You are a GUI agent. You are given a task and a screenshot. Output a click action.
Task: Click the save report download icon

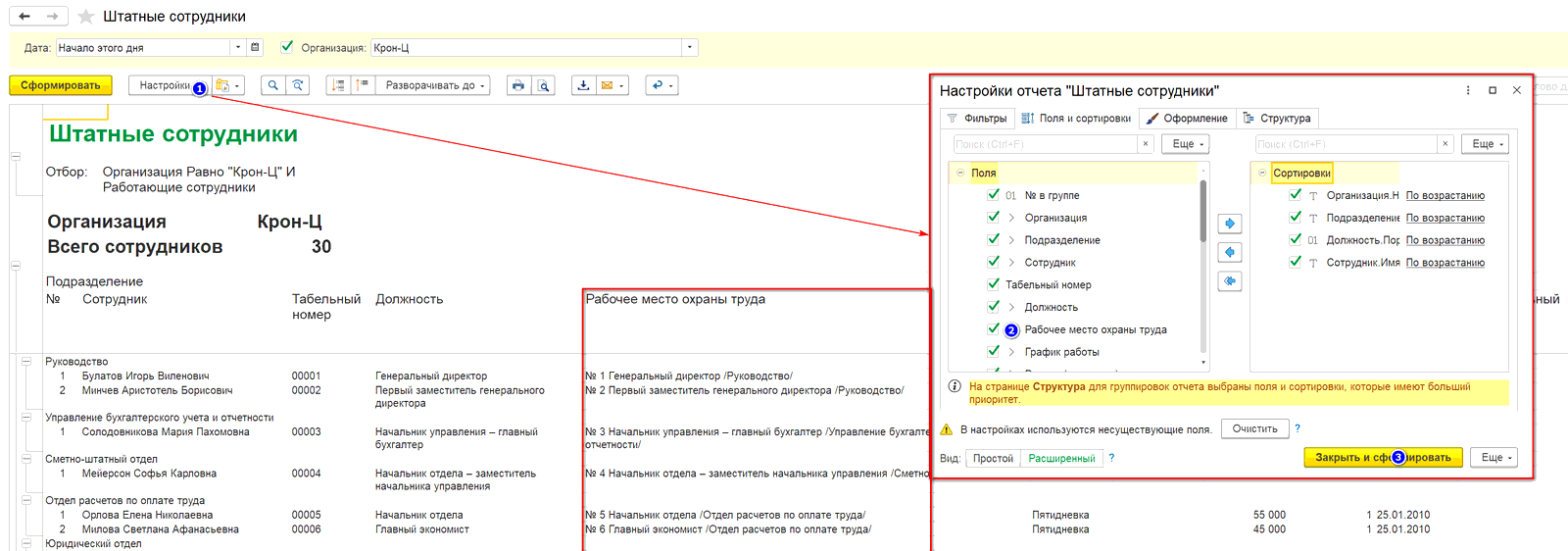583,85
